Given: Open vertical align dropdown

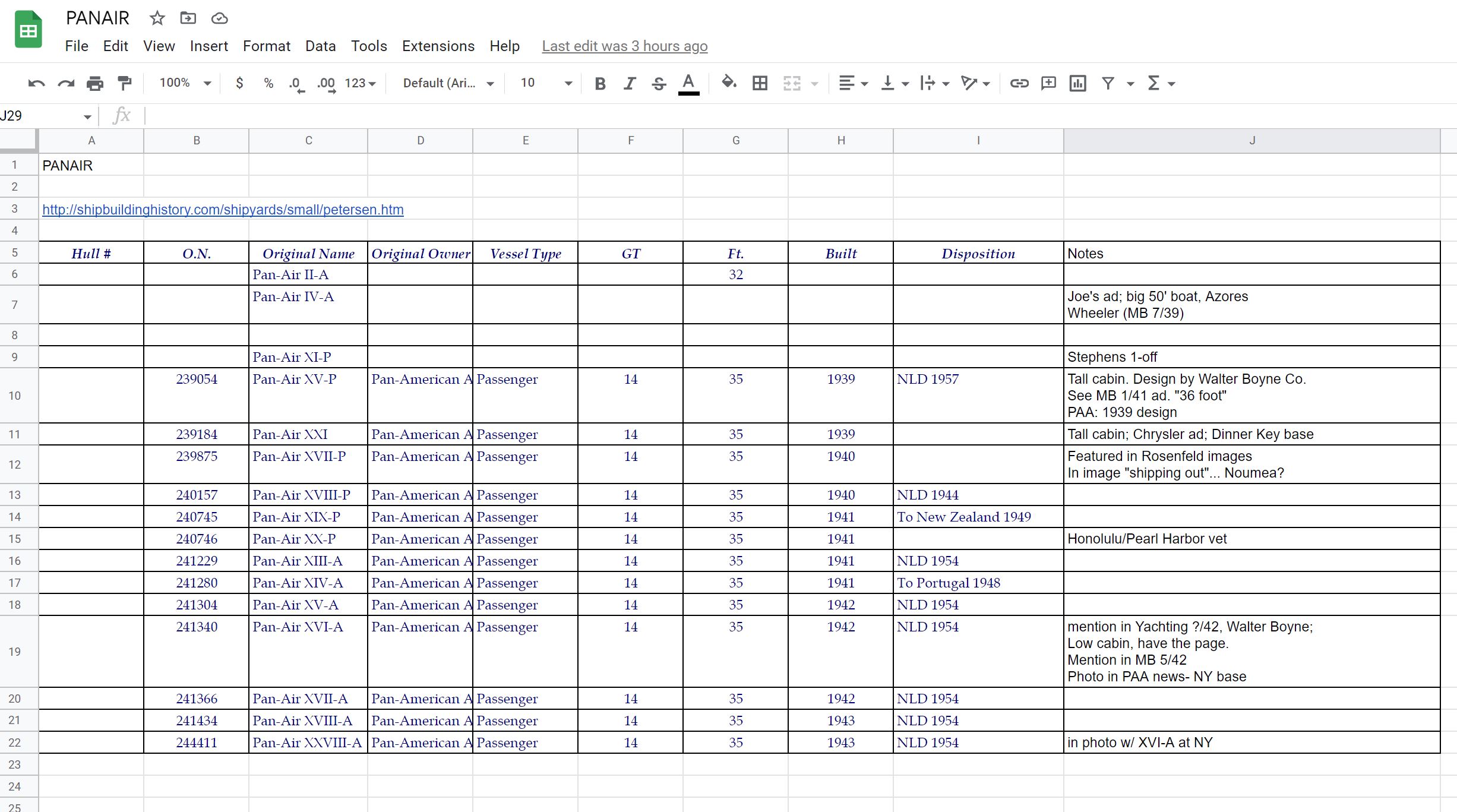Looking at the screenshot, I should point(895,83).
